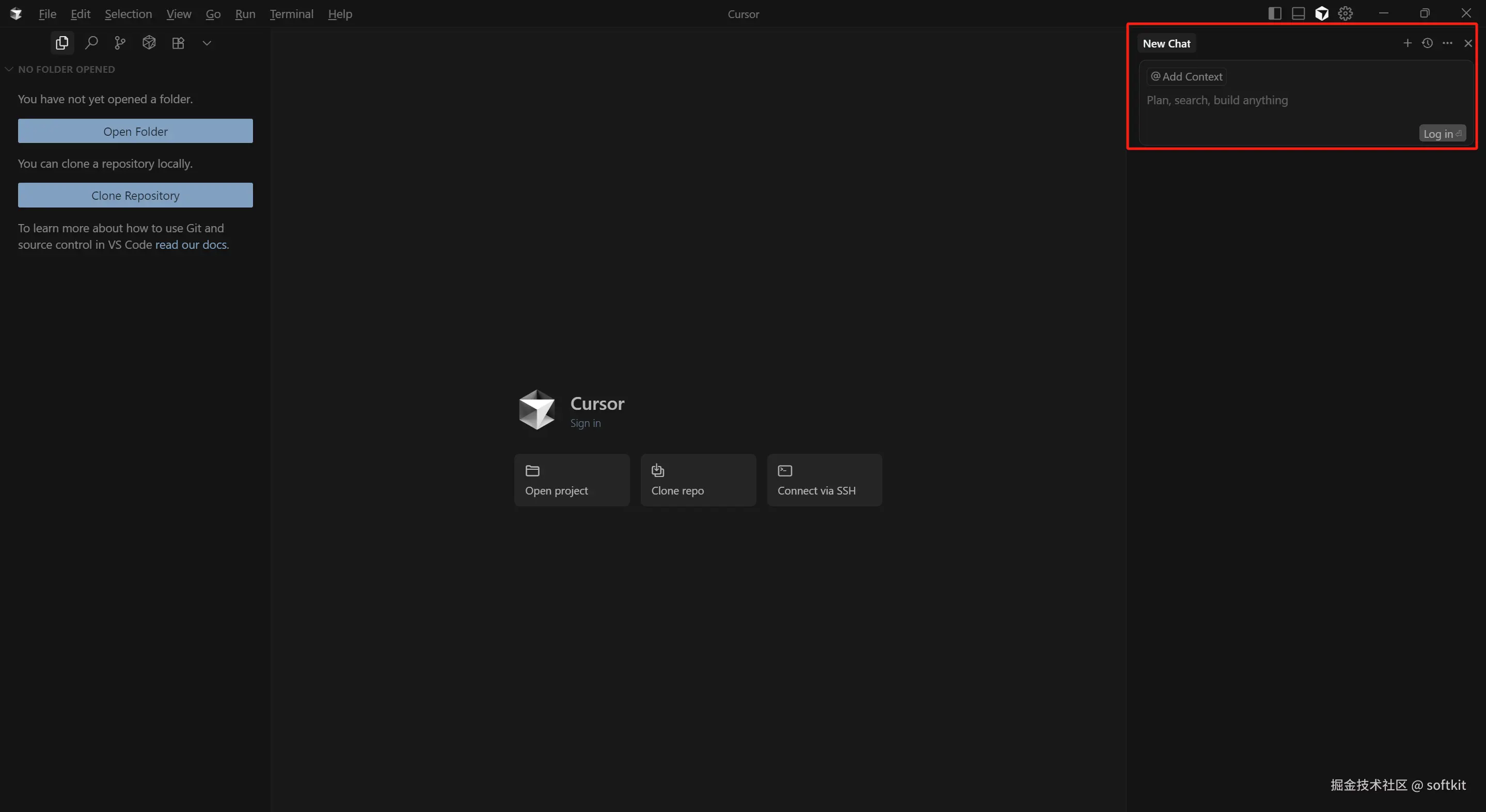Follow the read our docs link
This screenshot has height=812, width=1486.
(191, 245)
